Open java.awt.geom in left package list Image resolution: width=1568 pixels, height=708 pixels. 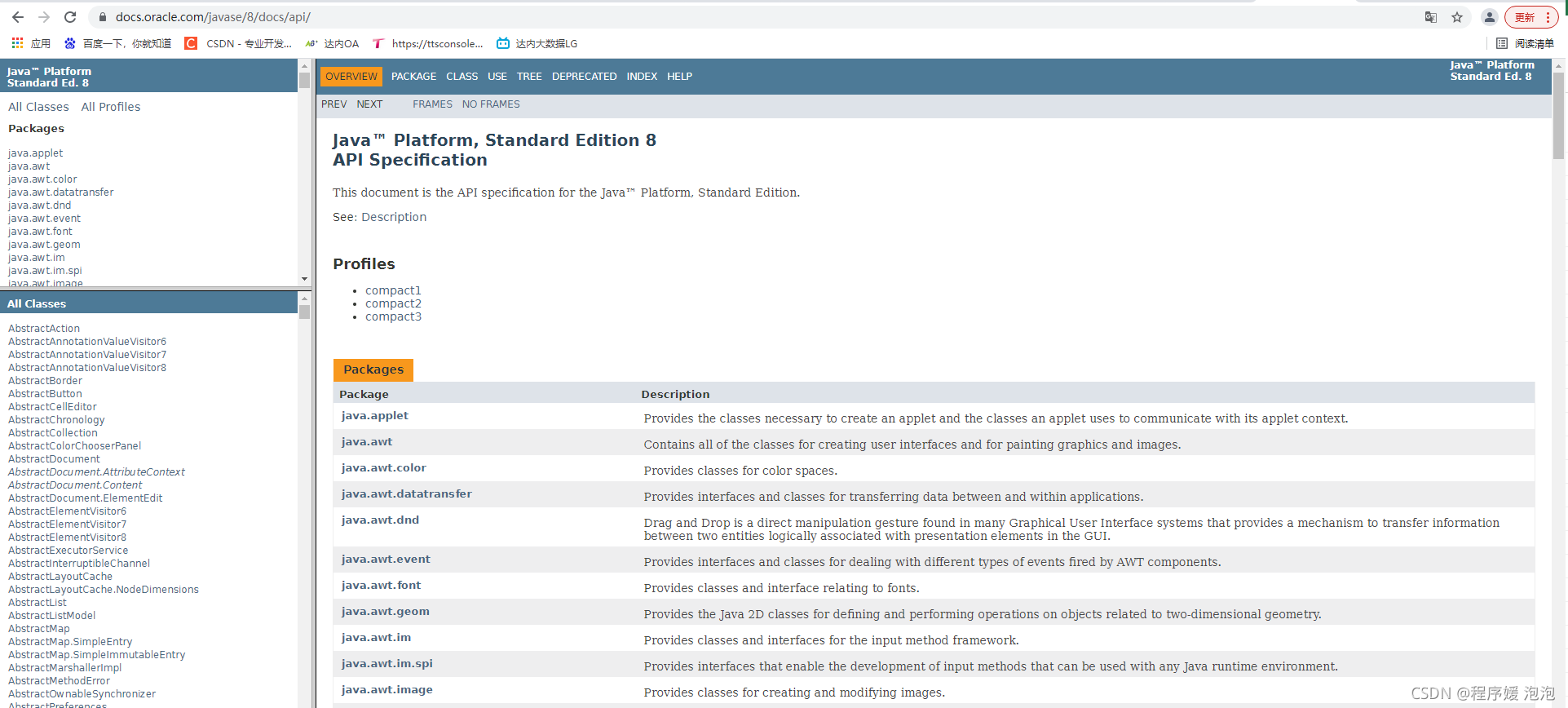pos(44,245)
